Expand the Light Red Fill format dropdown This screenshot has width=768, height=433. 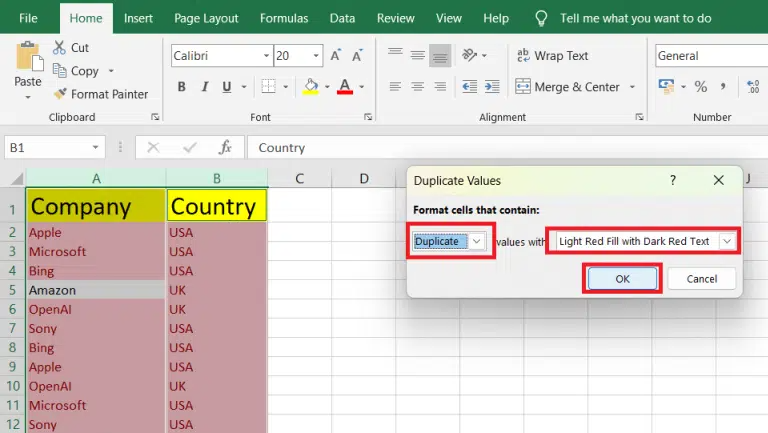pos(727,241)
